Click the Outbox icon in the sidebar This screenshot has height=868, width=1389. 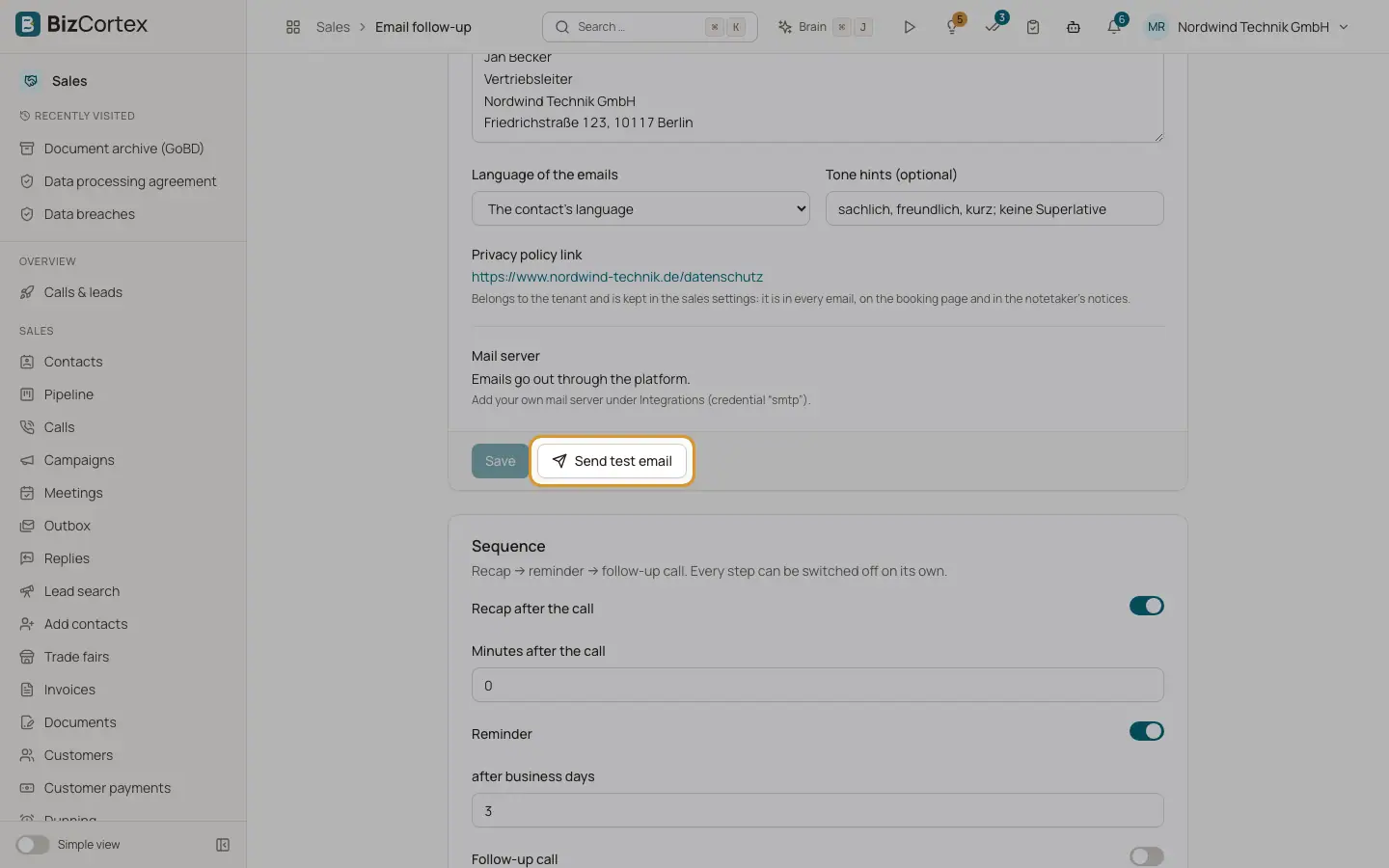click(x=27, y=526)
